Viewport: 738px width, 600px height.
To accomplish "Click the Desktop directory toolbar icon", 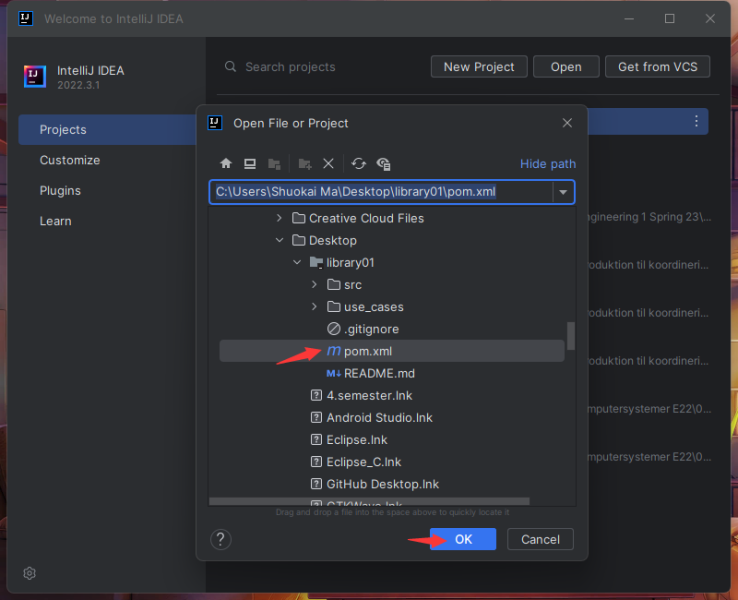I will tap(250, 163).
